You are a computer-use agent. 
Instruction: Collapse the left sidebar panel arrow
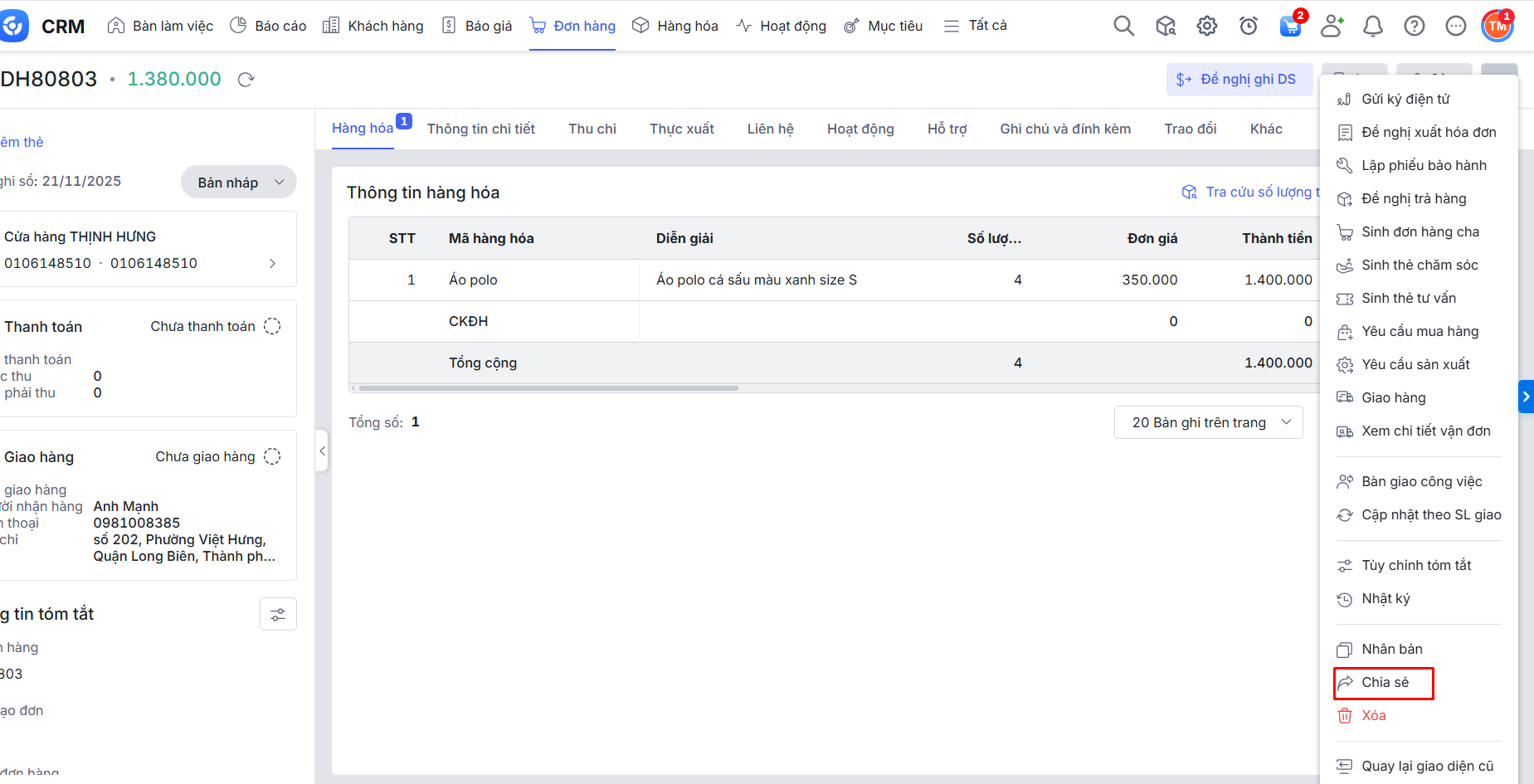(322, 451)
